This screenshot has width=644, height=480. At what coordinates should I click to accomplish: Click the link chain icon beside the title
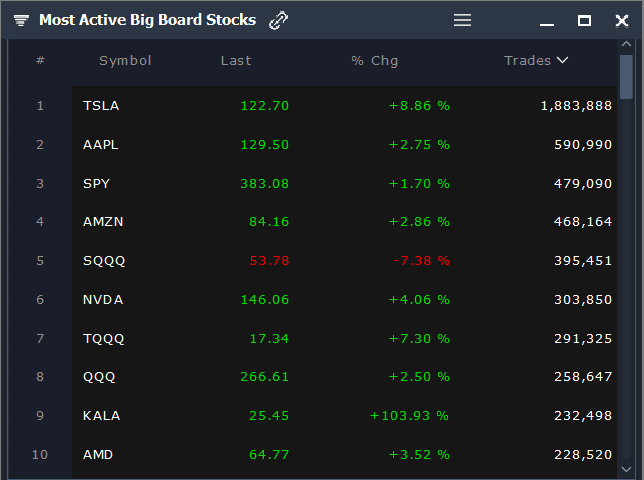pos(279,21)
